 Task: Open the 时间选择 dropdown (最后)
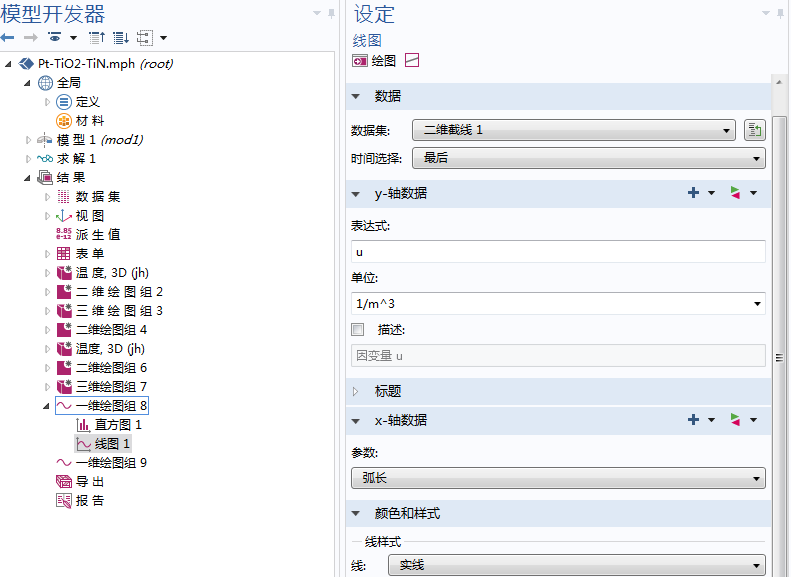[589, 158]
